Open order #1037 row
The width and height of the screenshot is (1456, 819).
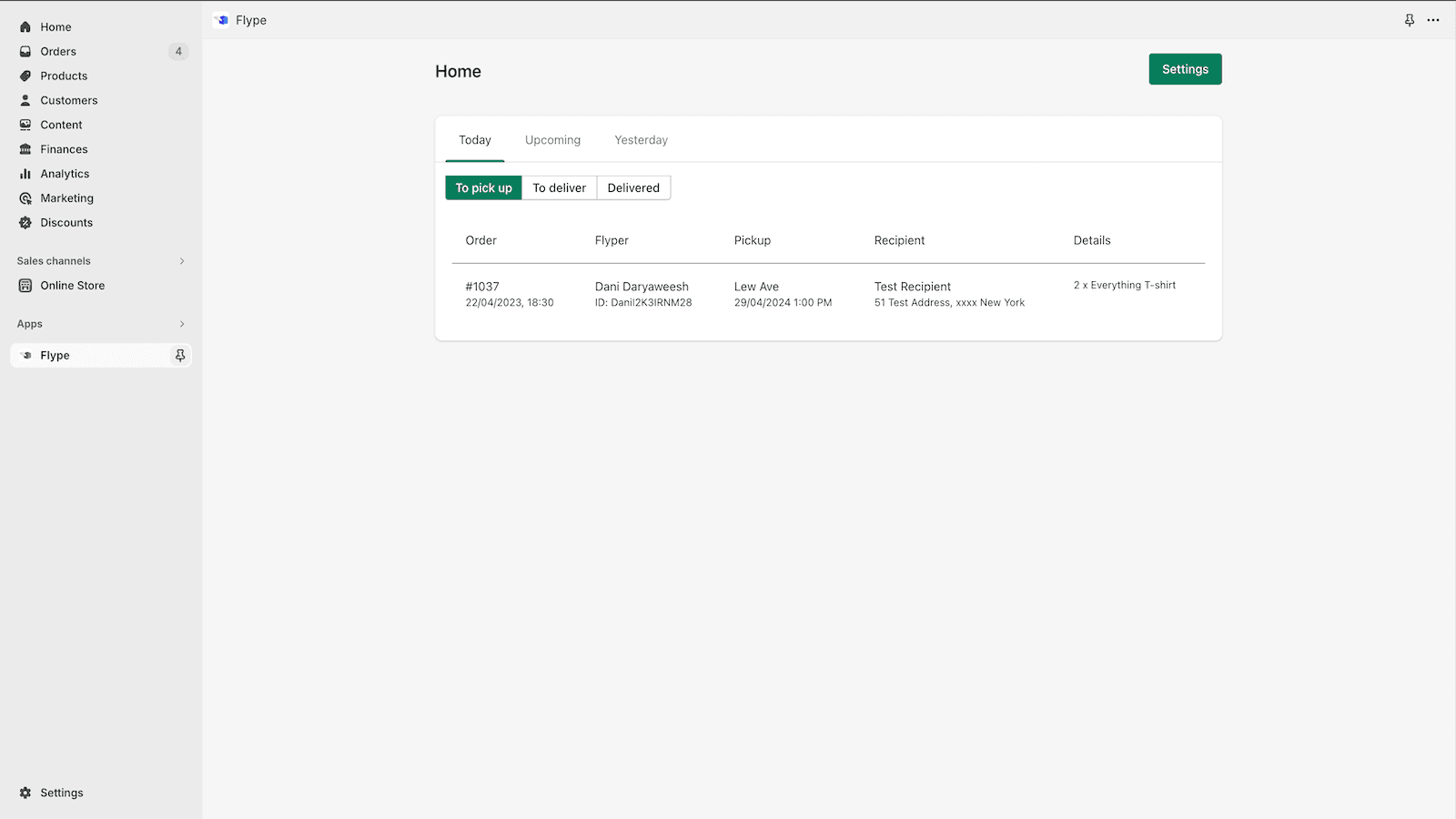pos(482,287)
